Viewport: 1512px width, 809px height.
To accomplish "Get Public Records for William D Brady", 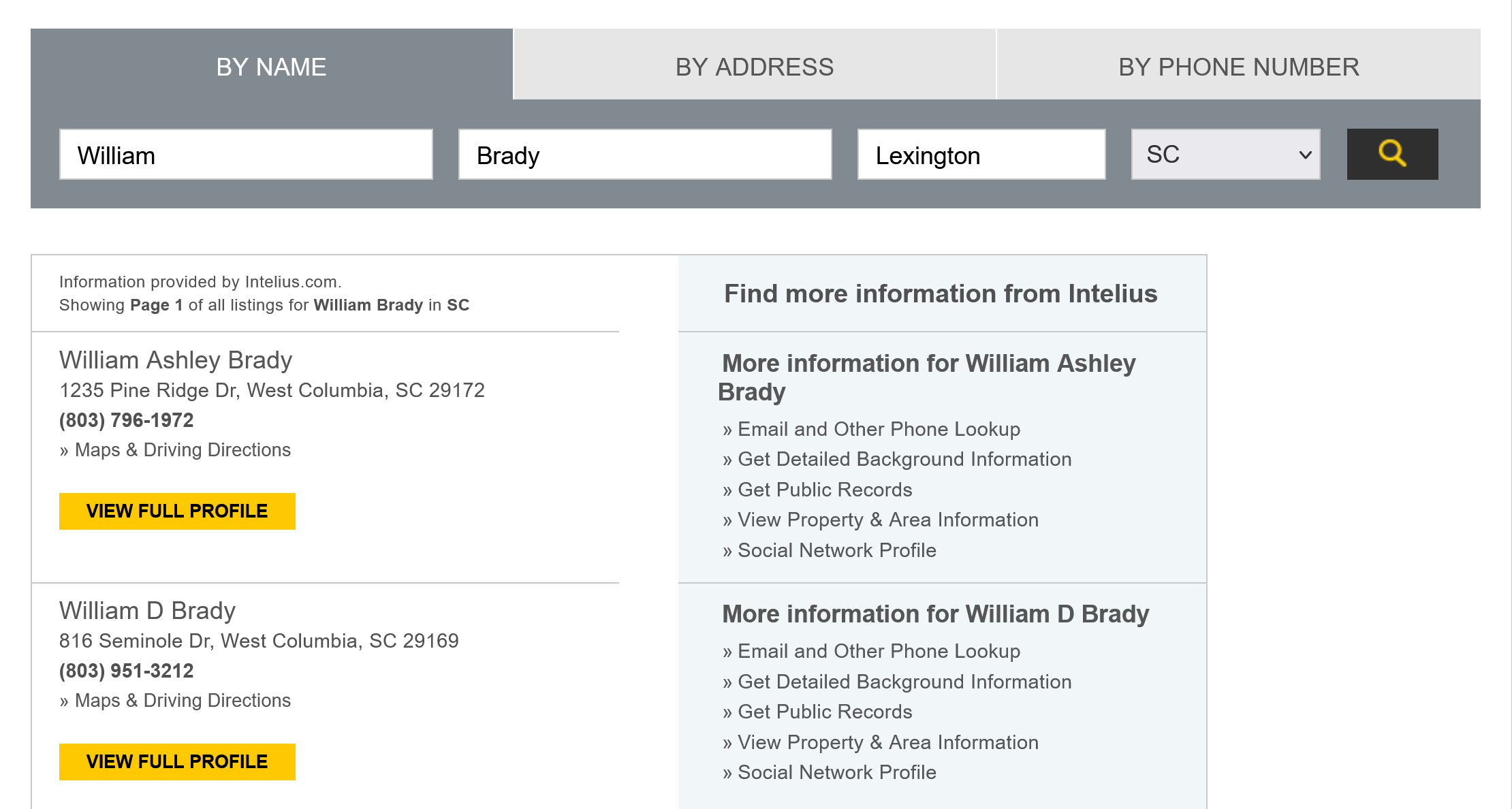I will (x=825, y=712).
